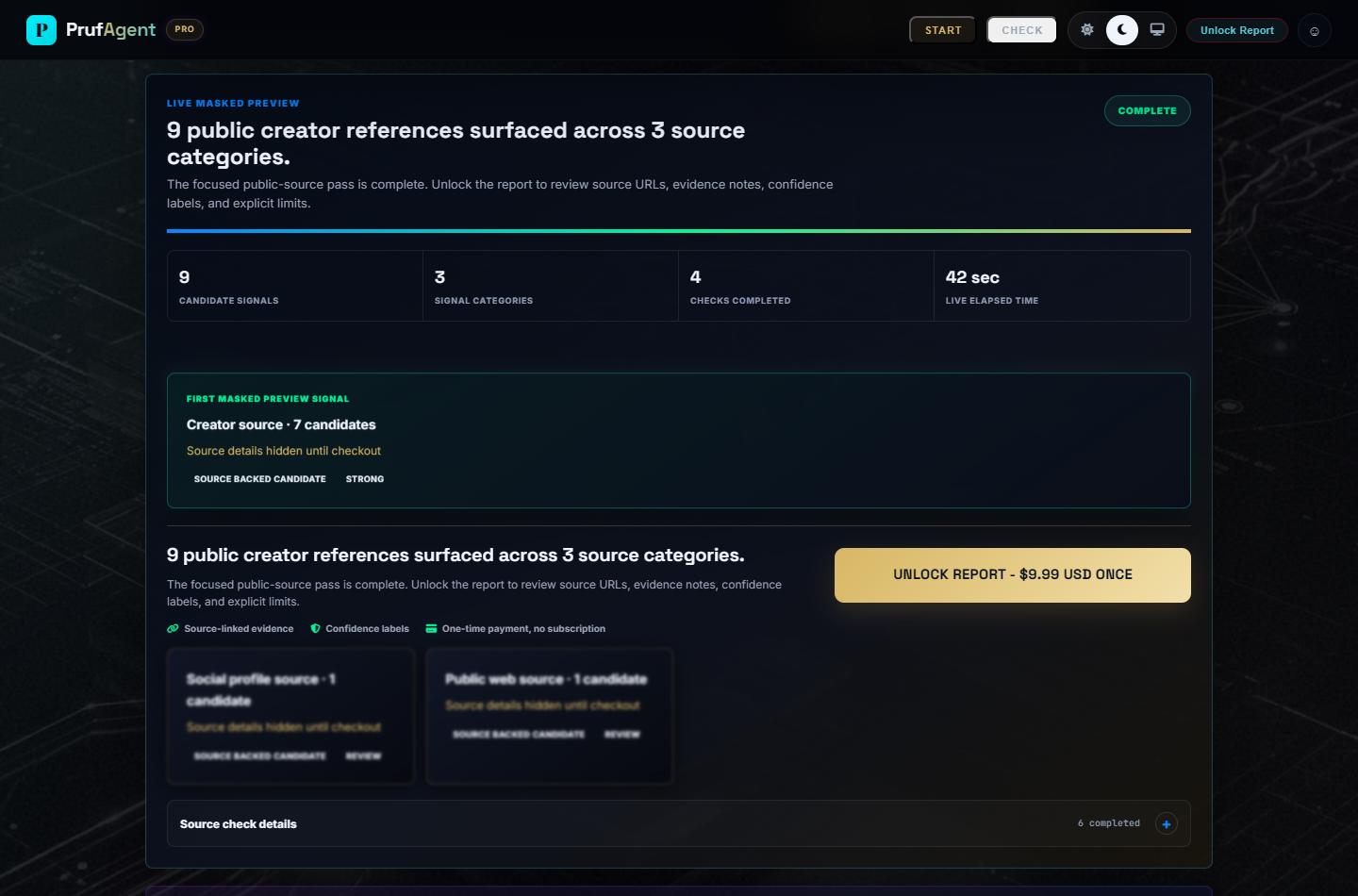The height and width of the screenshot is (896, 1358).
Task: Open the CHECK nav item
Action: 1022,30
